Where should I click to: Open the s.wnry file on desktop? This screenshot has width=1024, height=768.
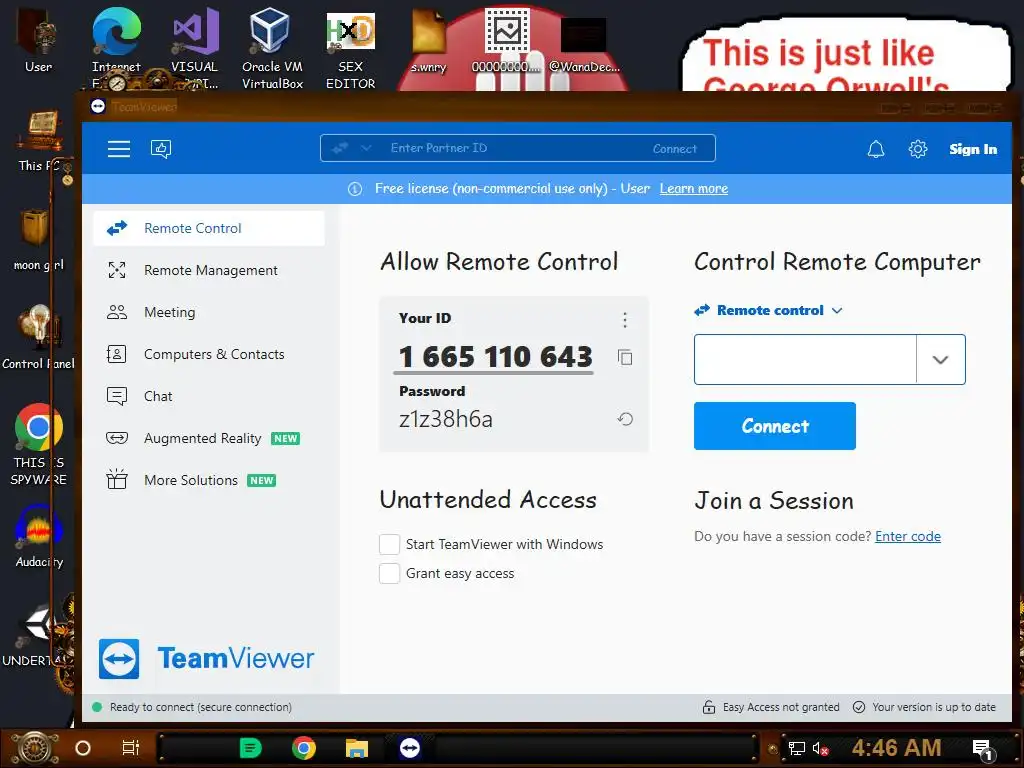(428, 39)
